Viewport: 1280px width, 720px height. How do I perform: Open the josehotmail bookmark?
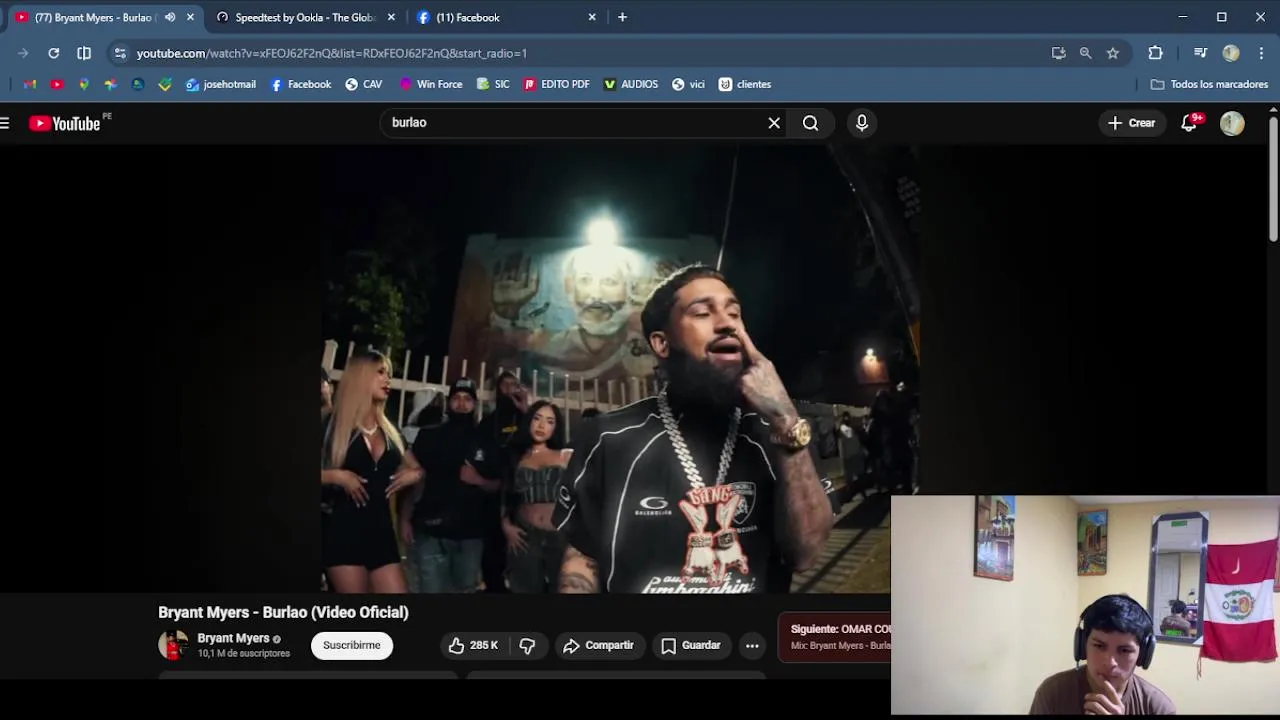coord(221,84)
